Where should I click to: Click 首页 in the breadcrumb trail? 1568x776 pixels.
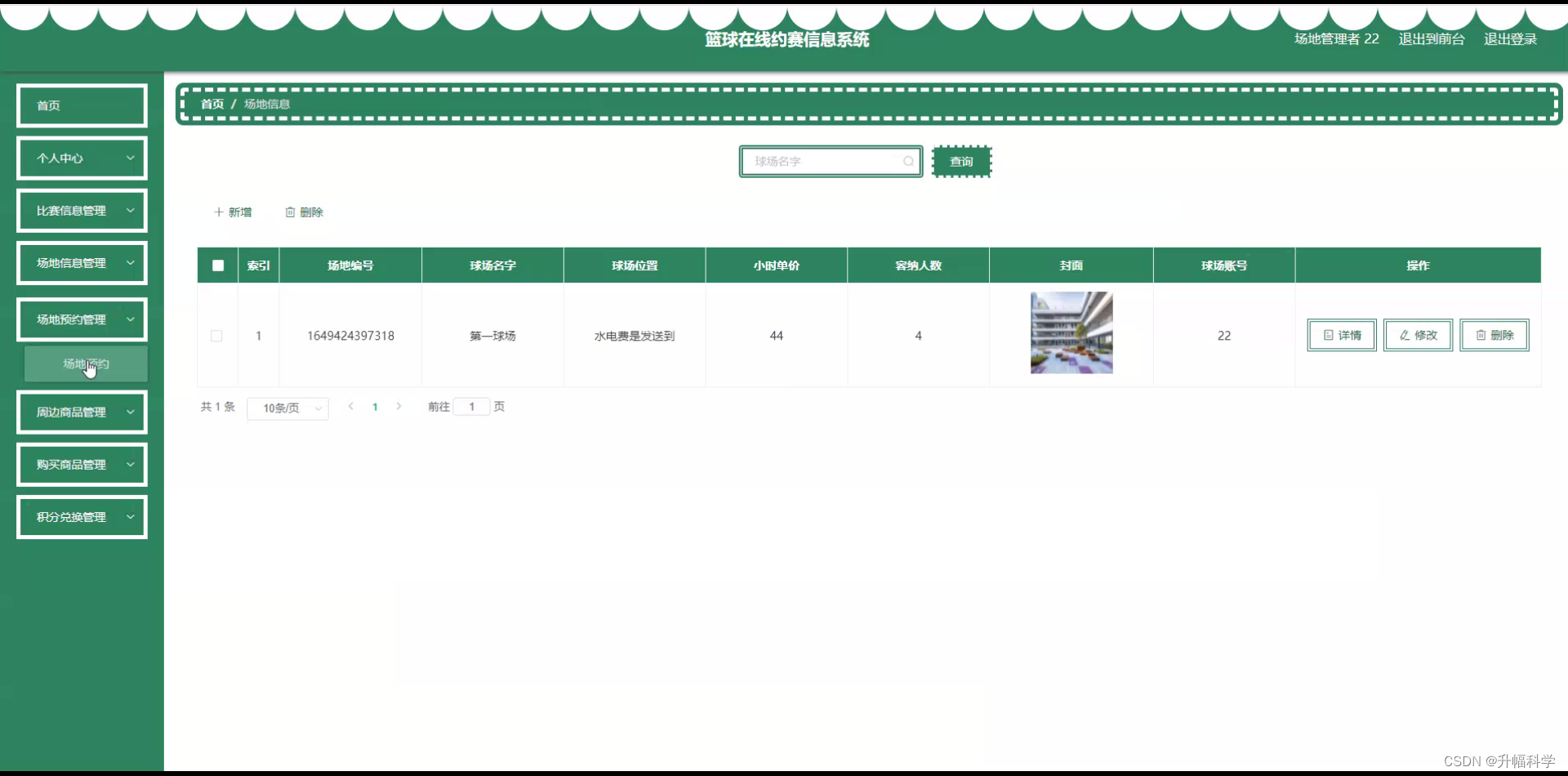coord(212,104)
